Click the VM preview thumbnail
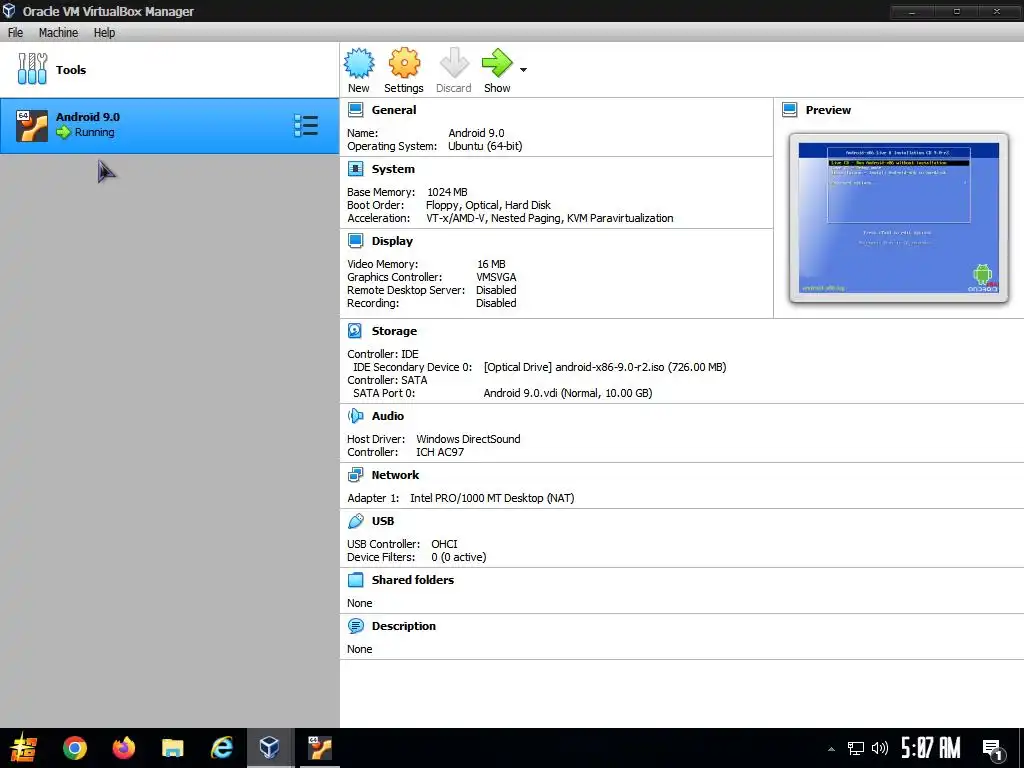The width and height of the screenshot is (1024, 768). [899, 218]
